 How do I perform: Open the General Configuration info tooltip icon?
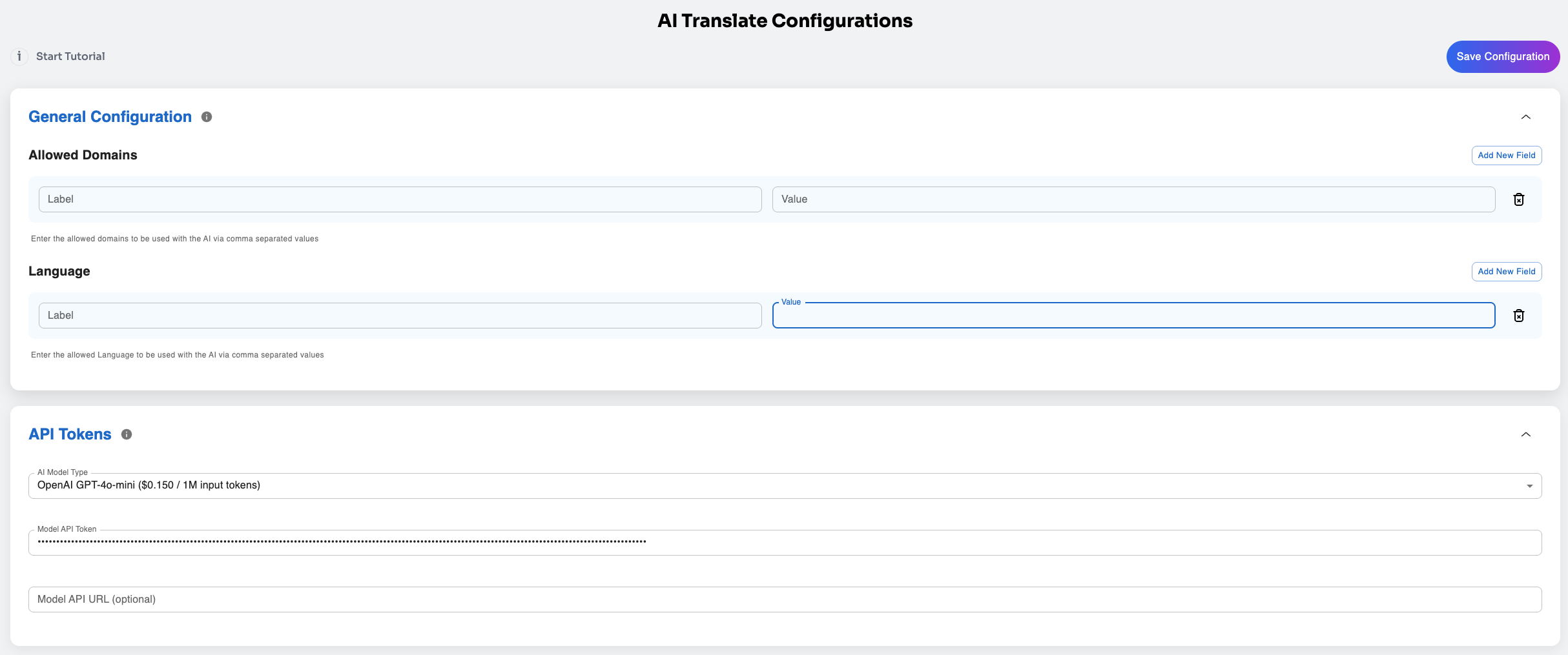207,117
